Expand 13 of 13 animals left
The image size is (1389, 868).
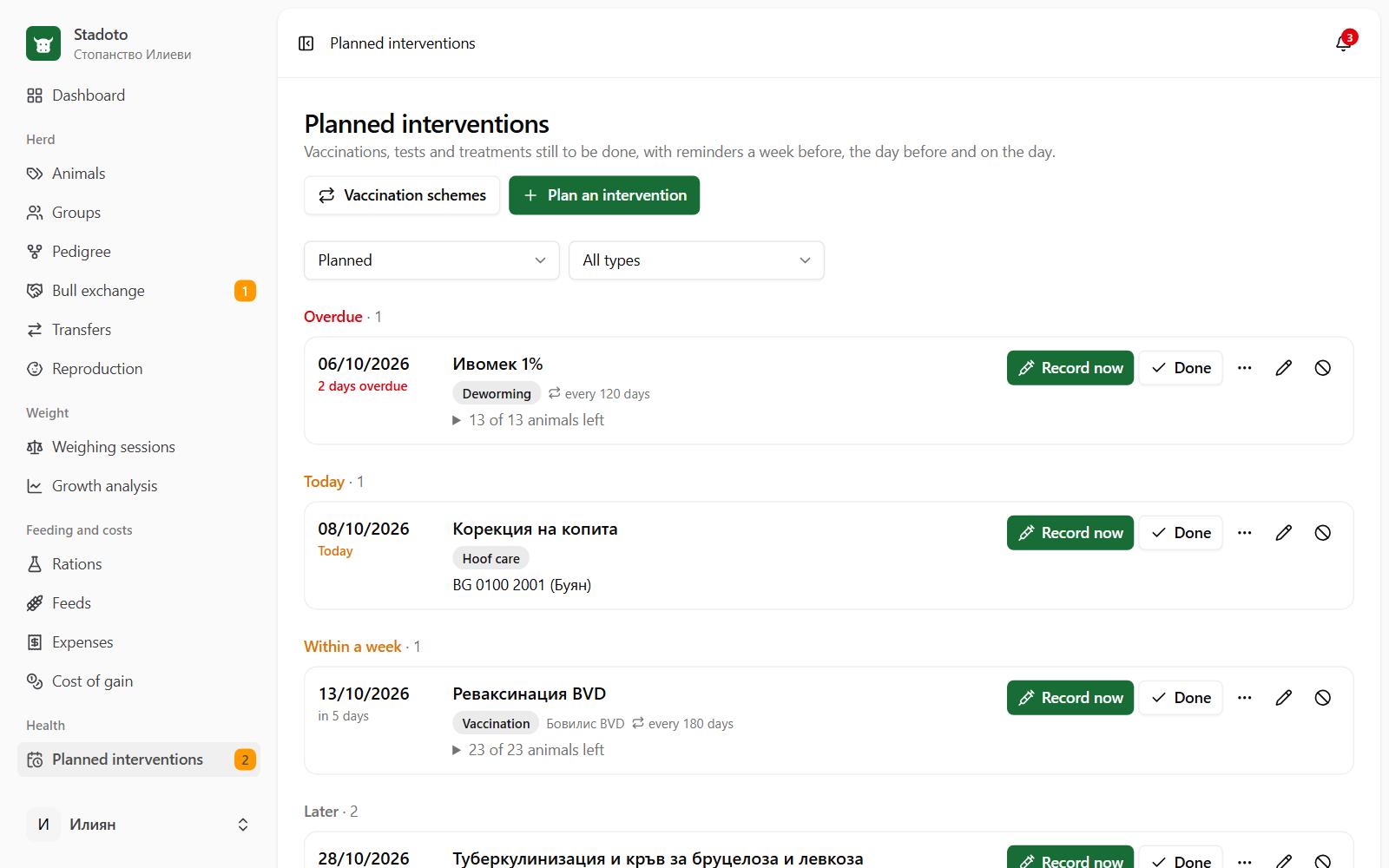[529, 420]
